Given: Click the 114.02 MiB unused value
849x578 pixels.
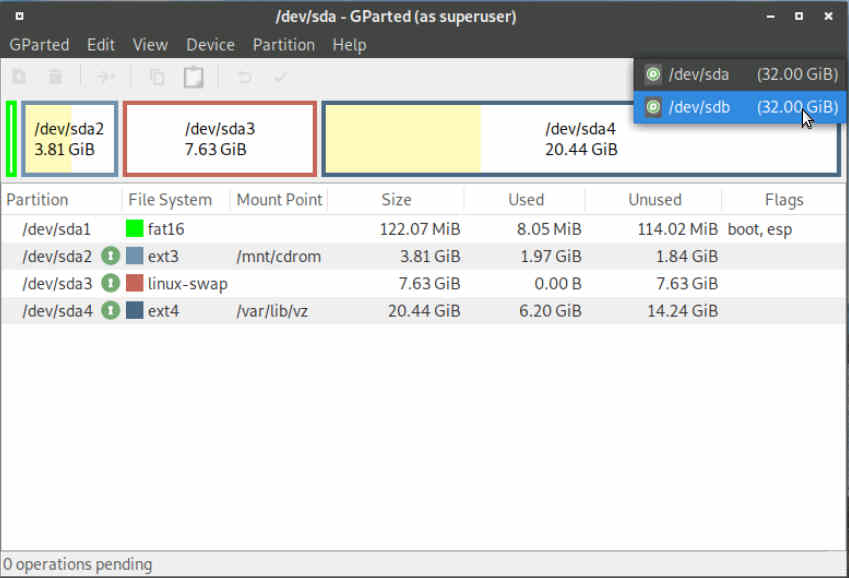Looking at the screenshot, I should (x=677, y=229).
